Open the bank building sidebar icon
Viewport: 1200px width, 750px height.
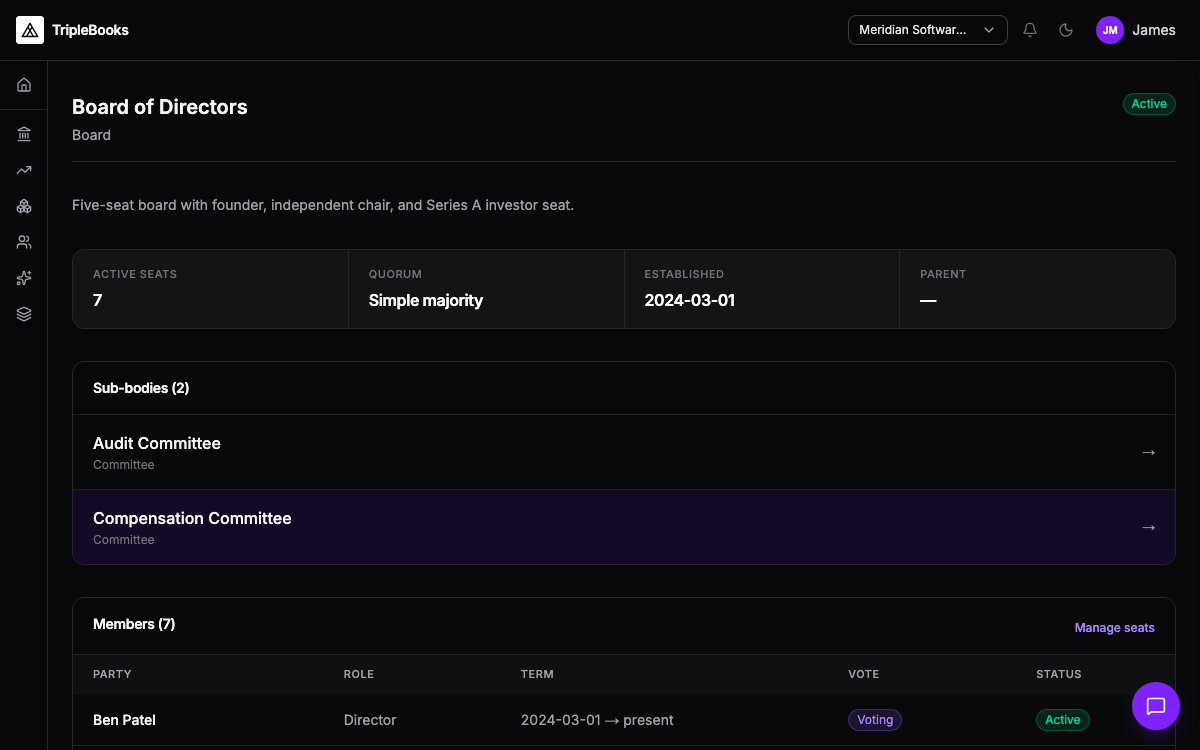[x=24, y=134]
